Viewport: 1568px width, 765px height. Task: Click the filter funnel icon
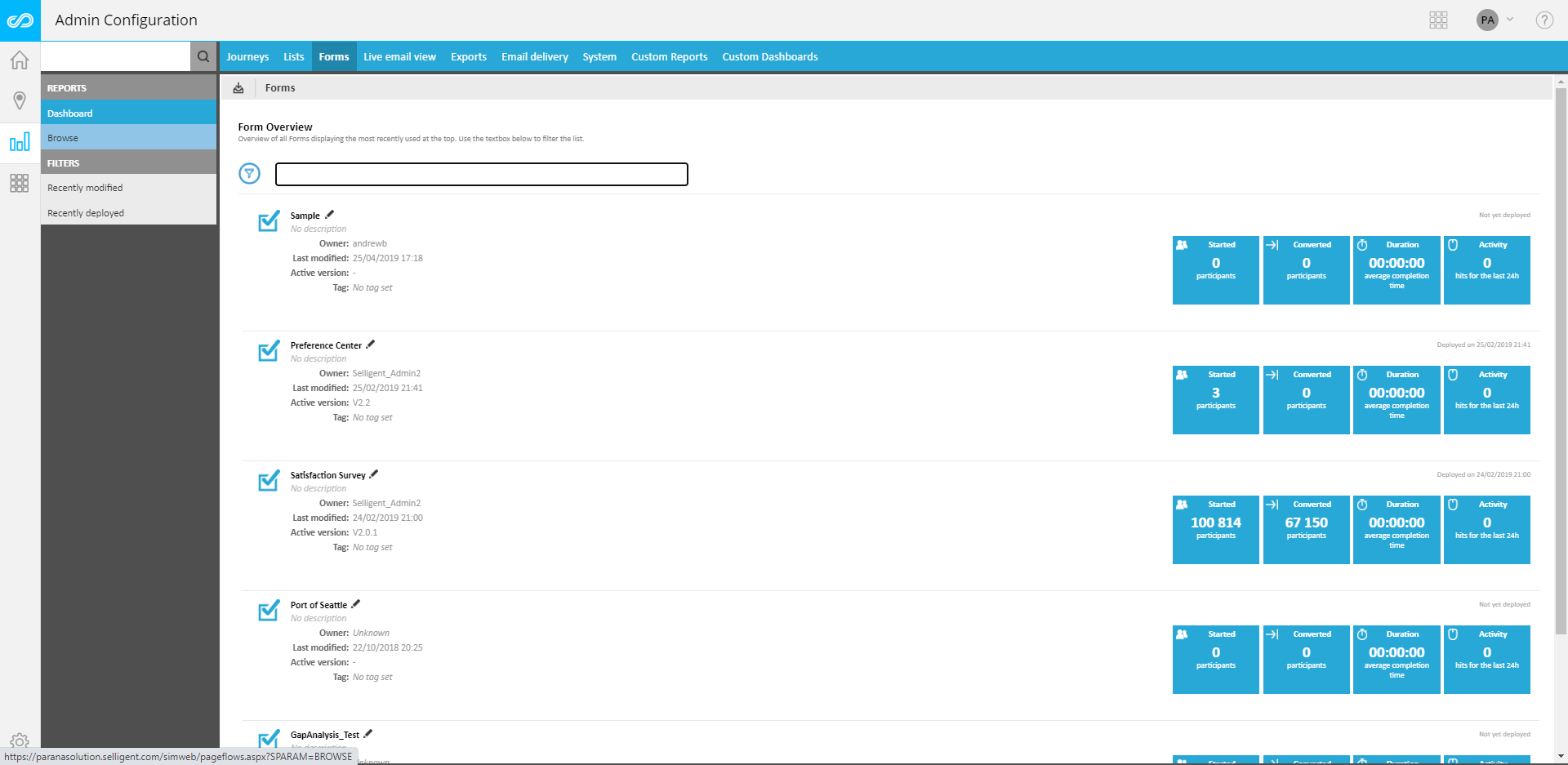click(x=249, y=173)
